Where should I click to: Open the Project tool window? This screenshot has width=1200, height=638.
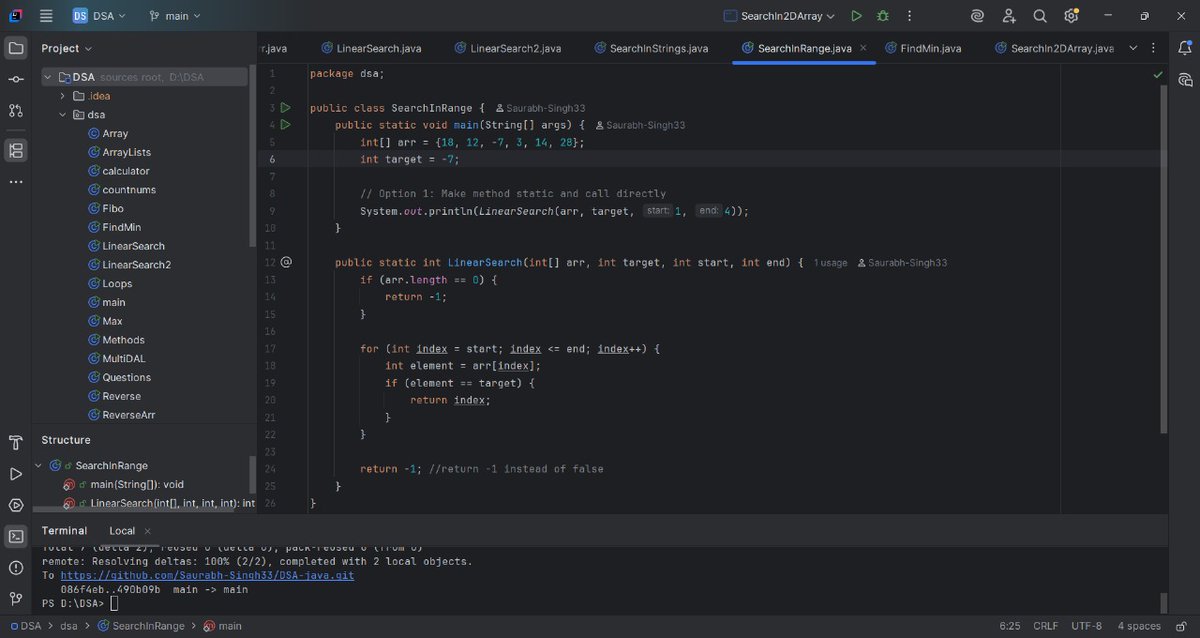pos(16,48)
